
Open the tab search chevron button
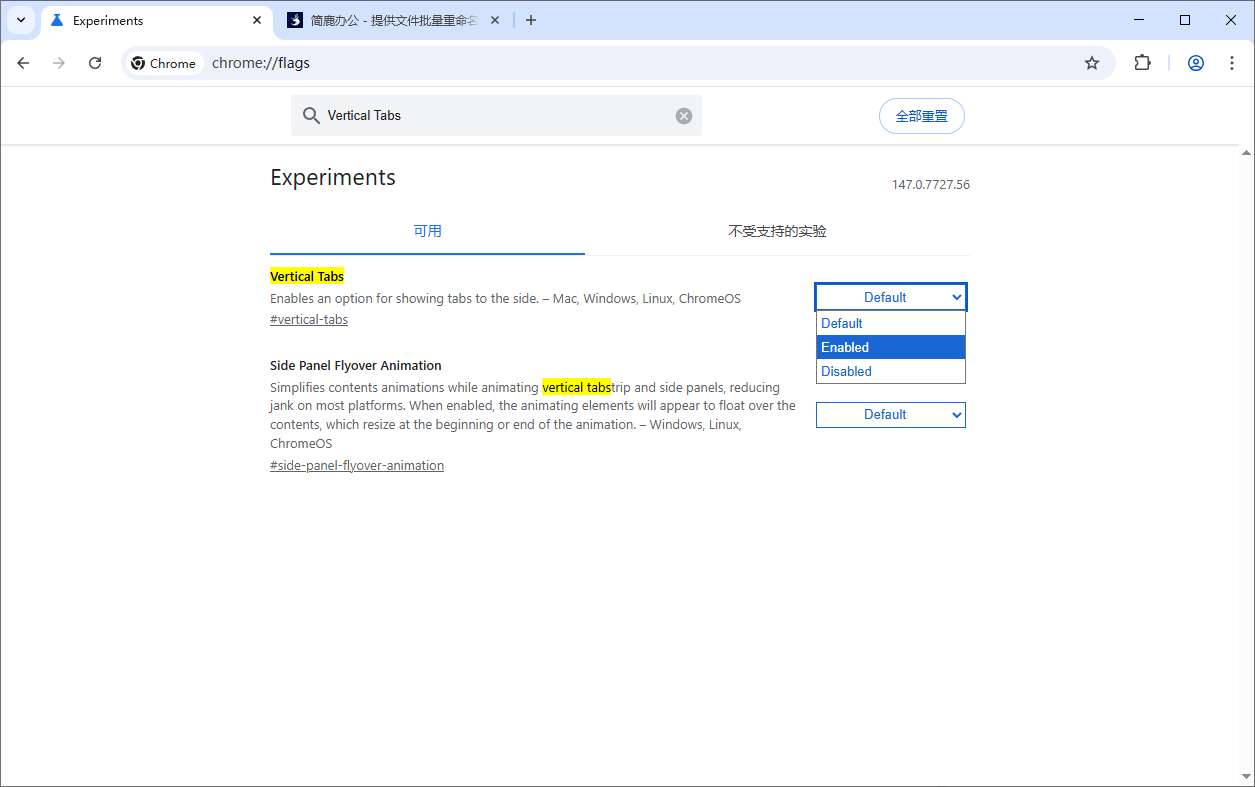coord(20,20)
